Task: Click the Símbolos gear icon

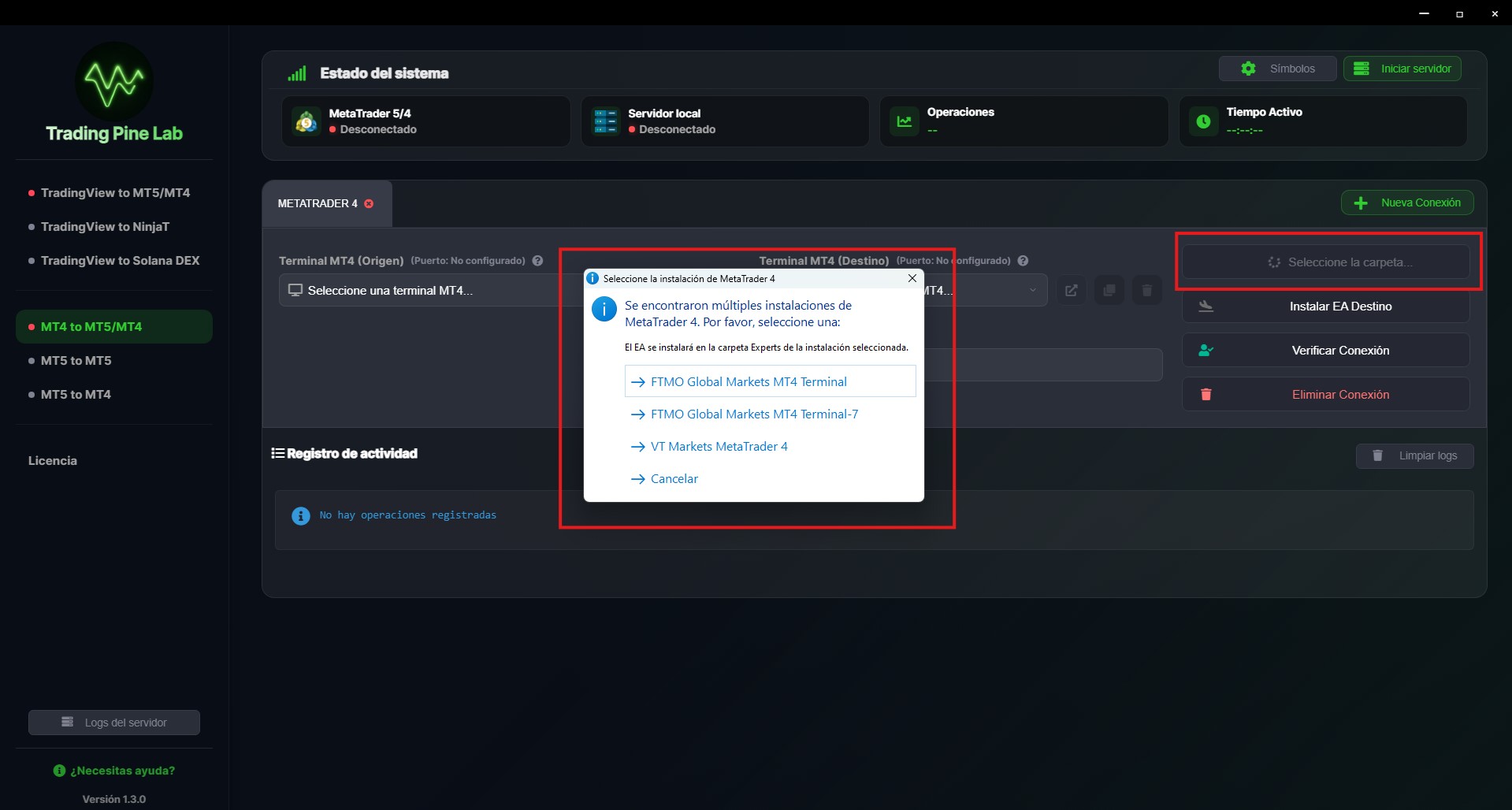Action: (x=1248, y=68)
